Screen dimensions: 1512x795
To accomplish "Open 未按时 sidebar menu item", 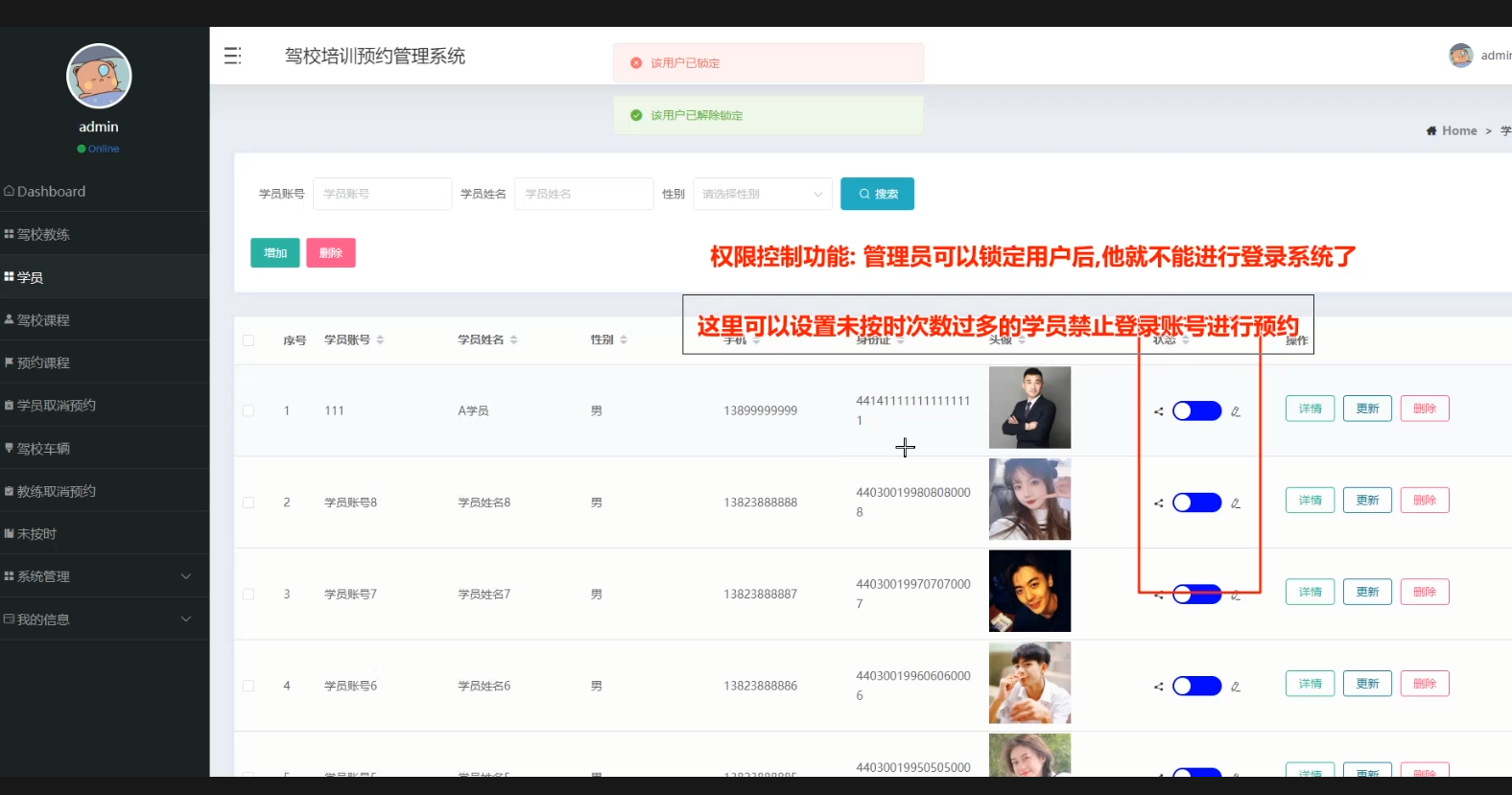I will (x=105, y=533).
